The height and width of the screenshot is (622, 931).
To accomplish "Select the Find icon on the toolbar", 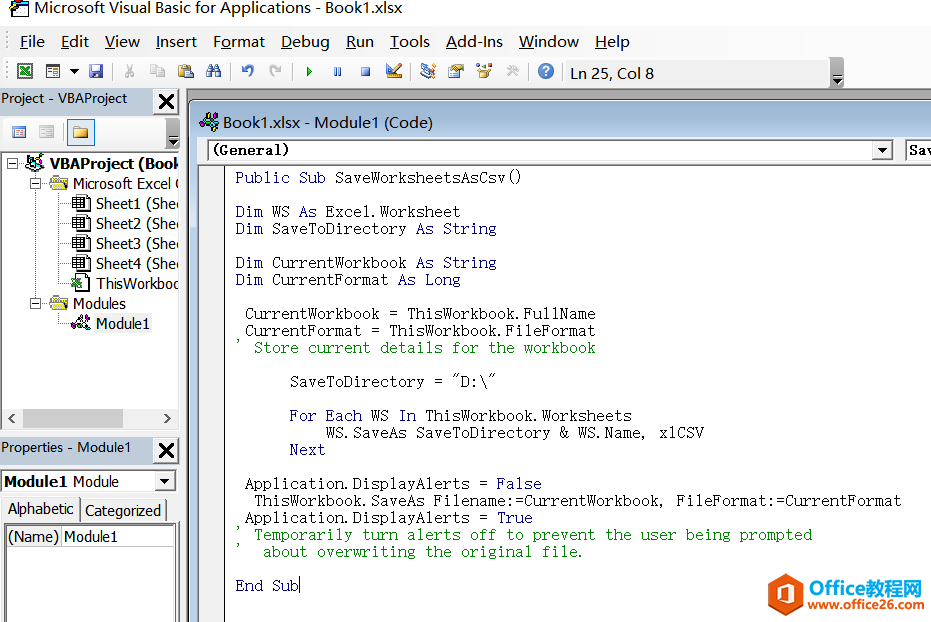I will coord(216,70).
